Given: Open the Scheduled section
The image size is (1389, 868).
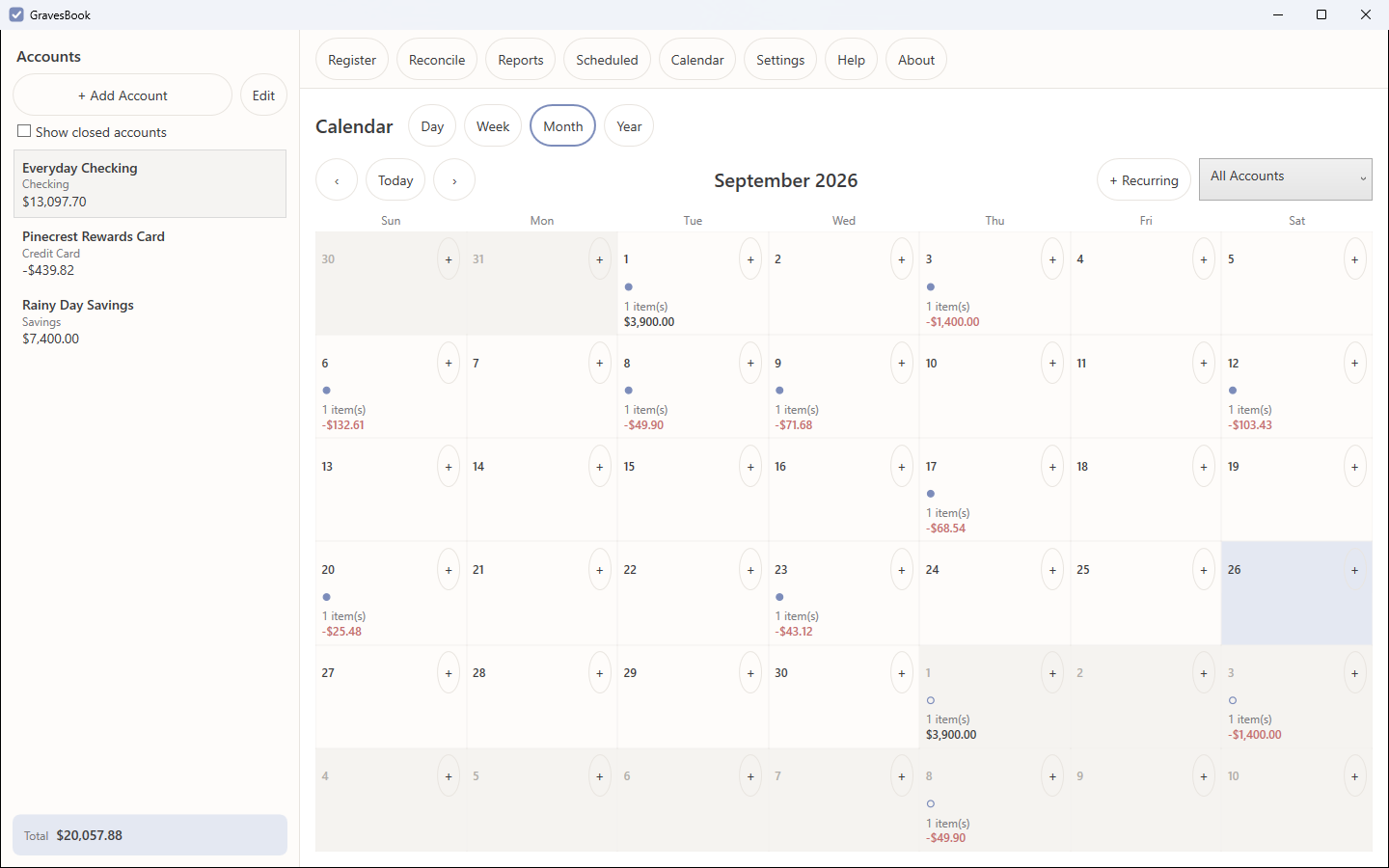Looking at the screenshot, I should (607, 60).
